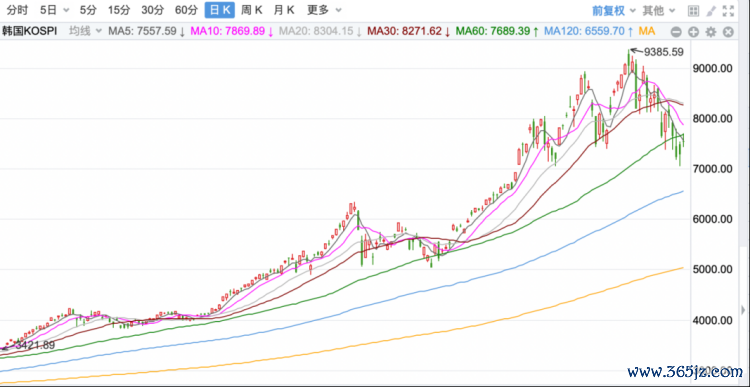Click the 9385.59 high price label
The image size is (750, 387).
click(664, 52)
